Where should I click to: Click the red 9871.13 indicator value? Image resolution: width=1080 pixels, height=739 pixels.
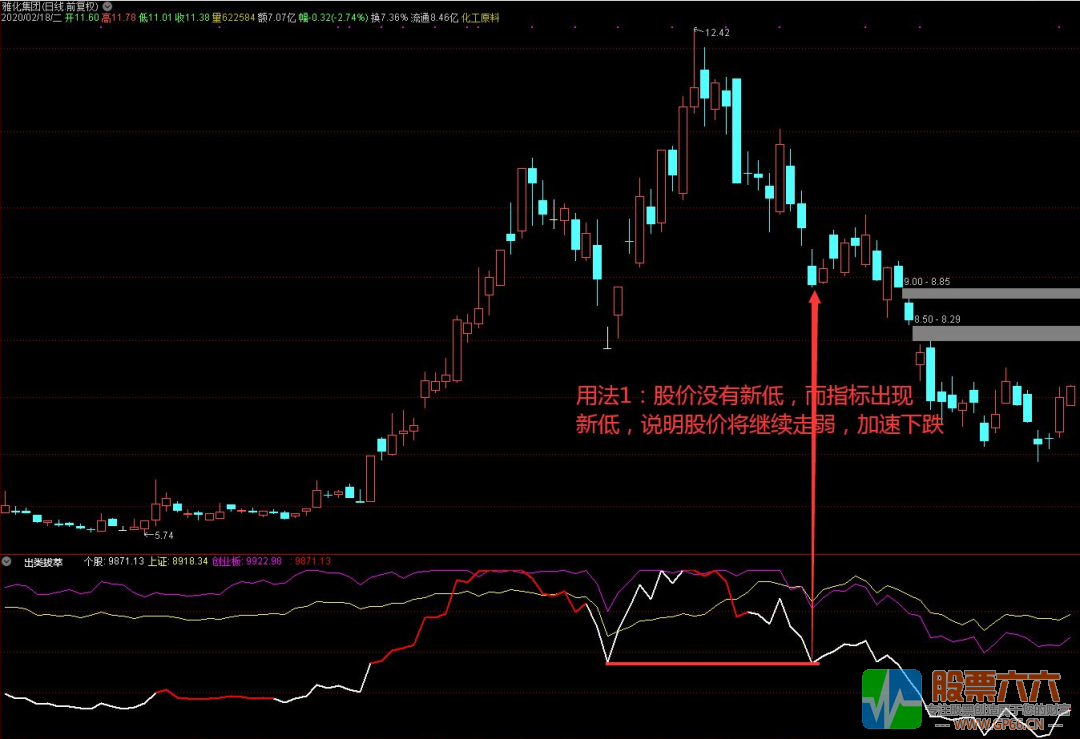tap(311, 561)
